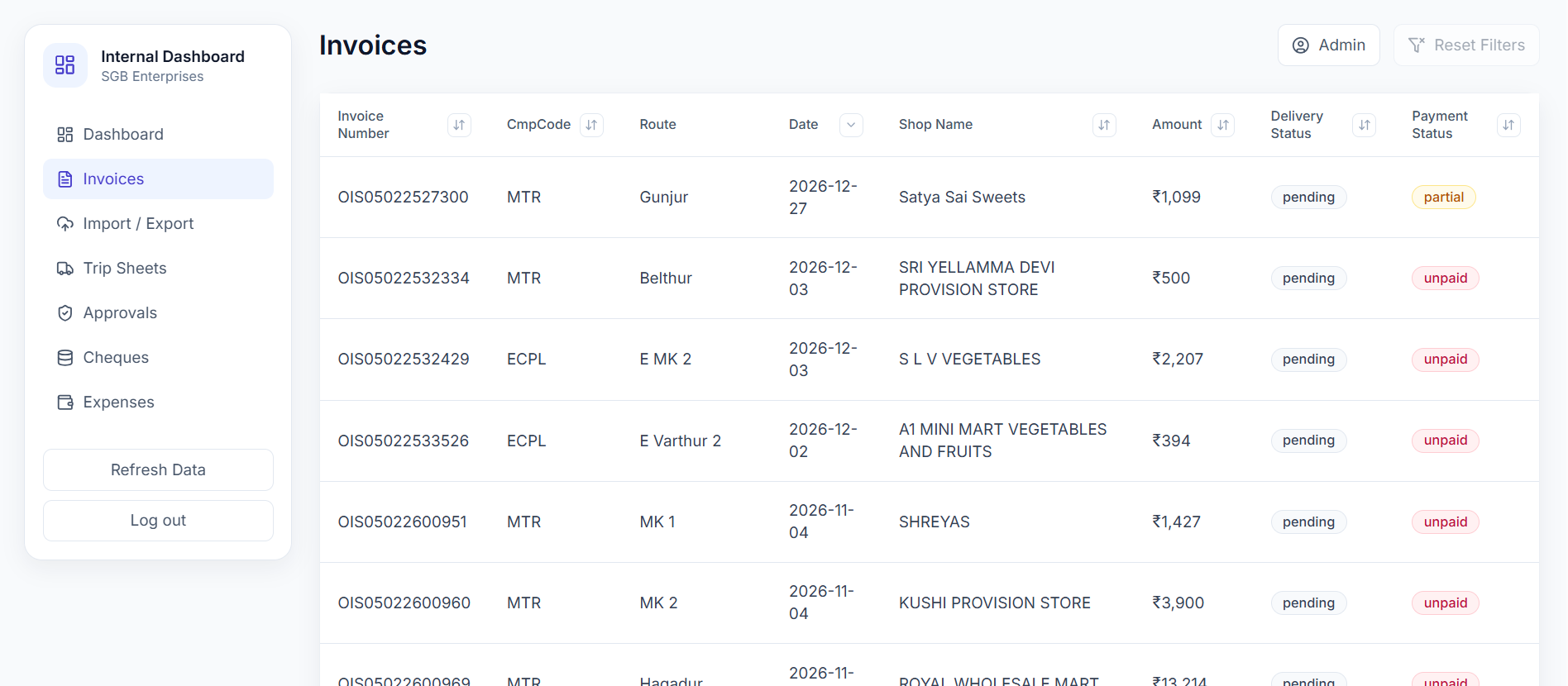Viewport: 1568px width, 686px height.
Task: Select invoice OIS05022600951
Action: (402, 522)
